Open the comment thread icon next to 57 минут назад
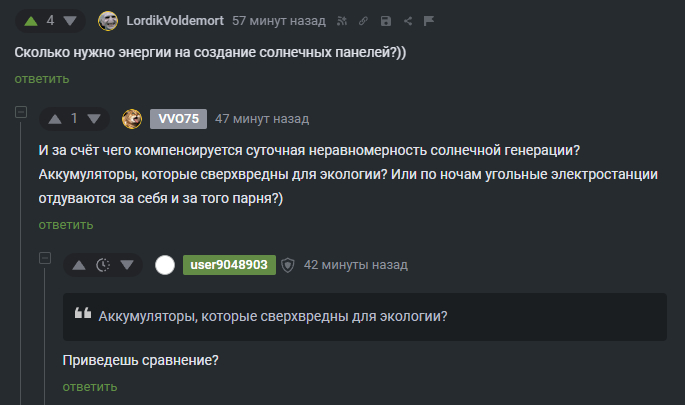The width and height of the screenshot is (685, 405). [342, 21]
